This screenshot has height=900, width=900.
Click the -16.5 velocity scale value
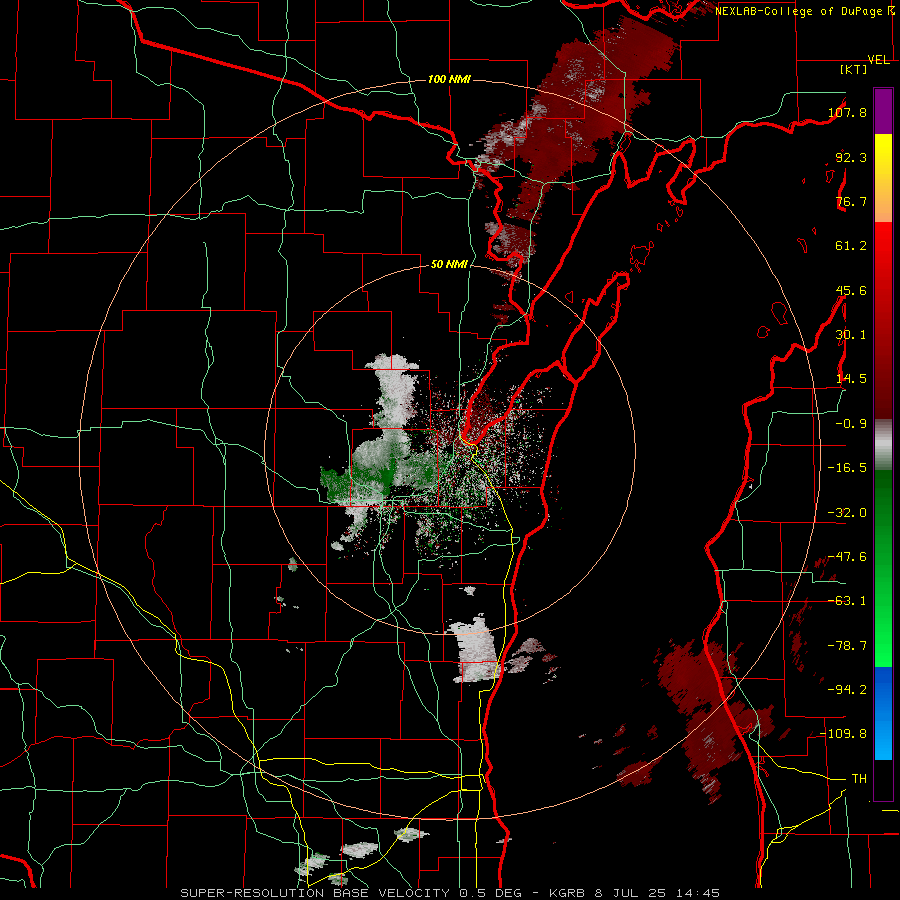[x=847, y=468]
